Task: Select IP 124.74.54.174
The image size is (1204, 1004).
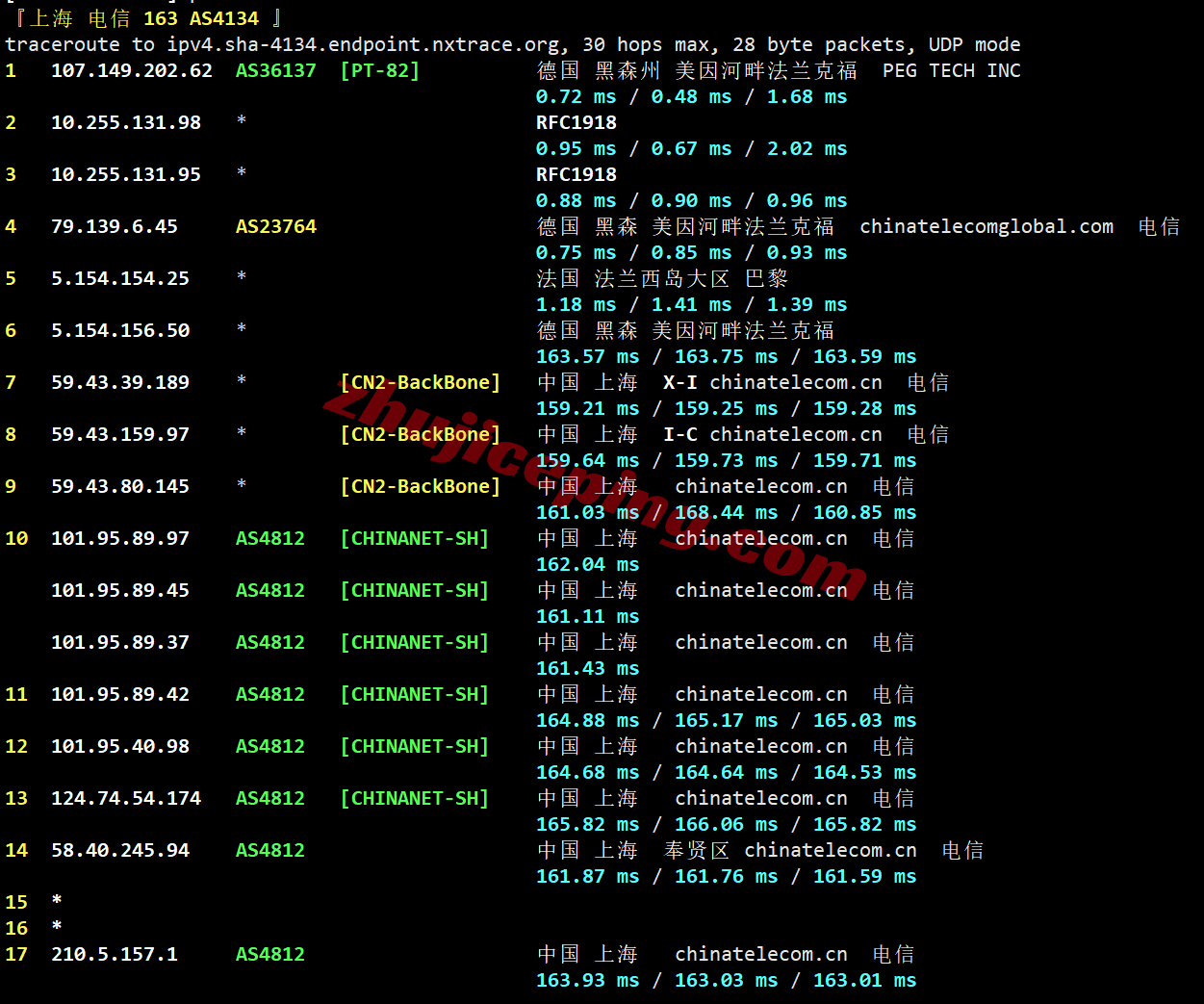Action: pyautogui.click(x=126, y=798)
